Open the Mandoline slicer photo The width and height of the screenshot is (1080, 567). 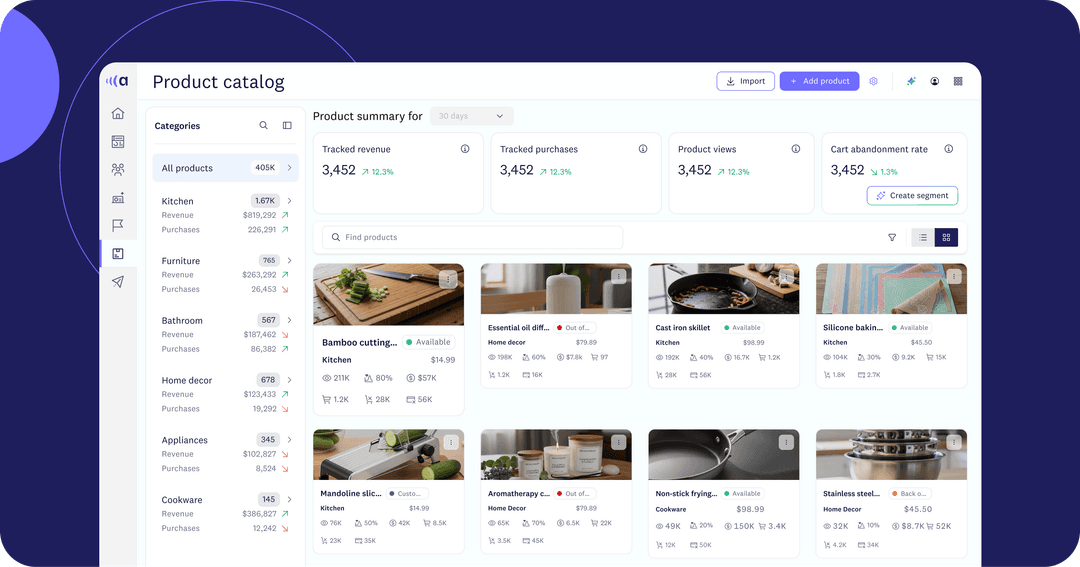pyautogui.click(x=388, y=455)
